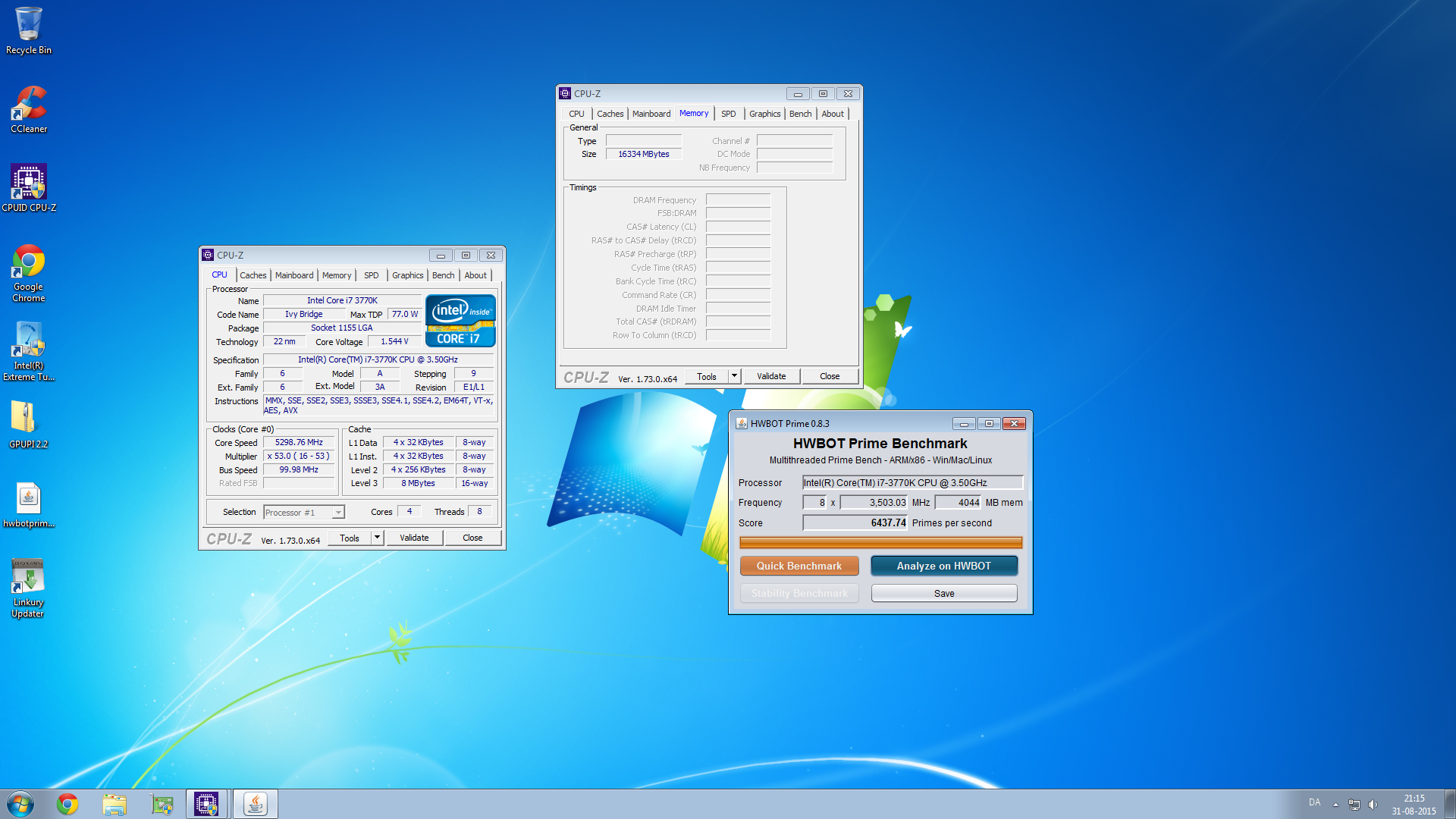Open Graphics tab in Memory window
Viewport: 1456px width, 819px height.
[x=765, y=114]
